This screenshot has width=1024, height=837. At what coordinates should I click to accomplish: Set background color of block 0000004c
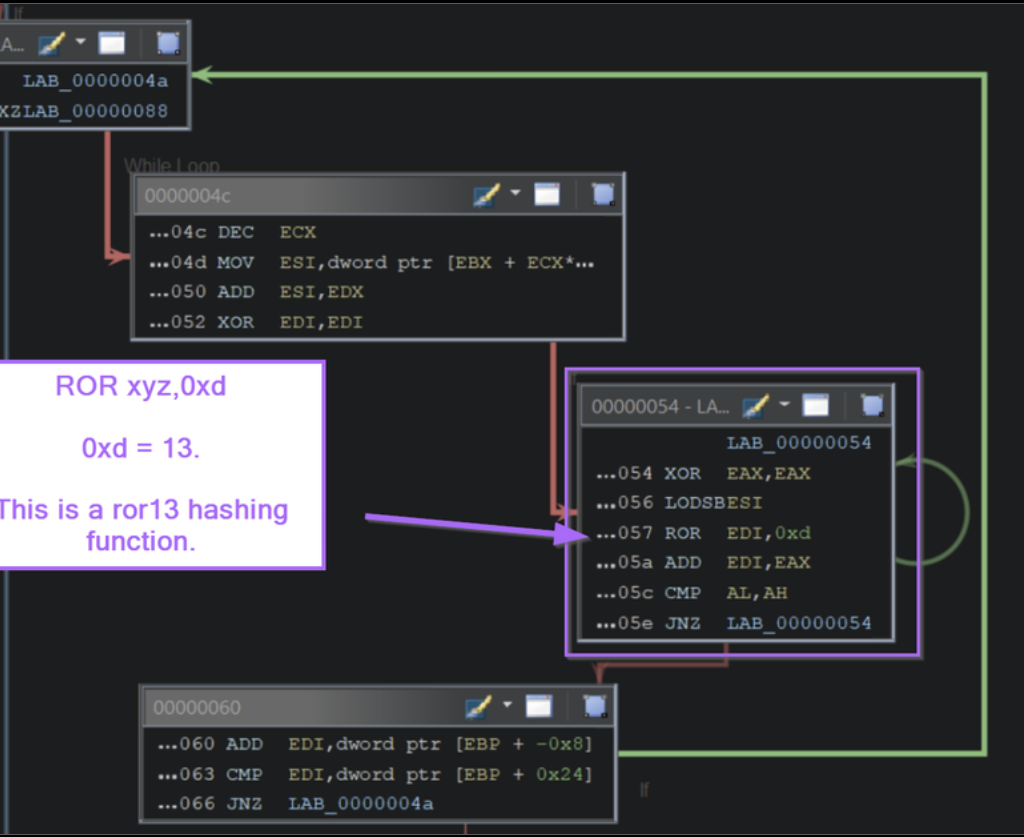pyautogui.click(x=487, y=194)
